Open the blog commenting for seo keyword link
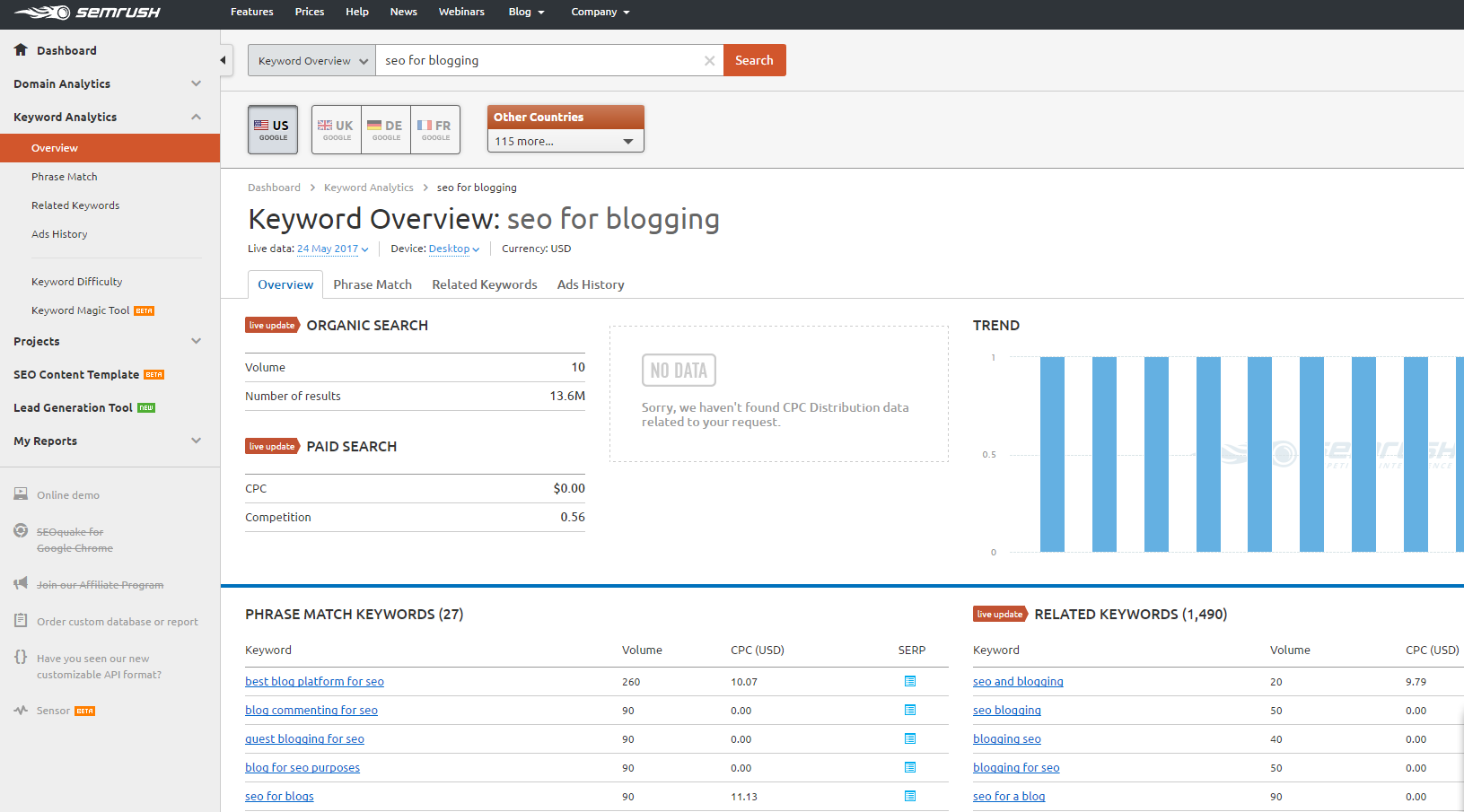The height and width of the screenshot is (812, 1464). pyautogui.click(x=311, y=711)
